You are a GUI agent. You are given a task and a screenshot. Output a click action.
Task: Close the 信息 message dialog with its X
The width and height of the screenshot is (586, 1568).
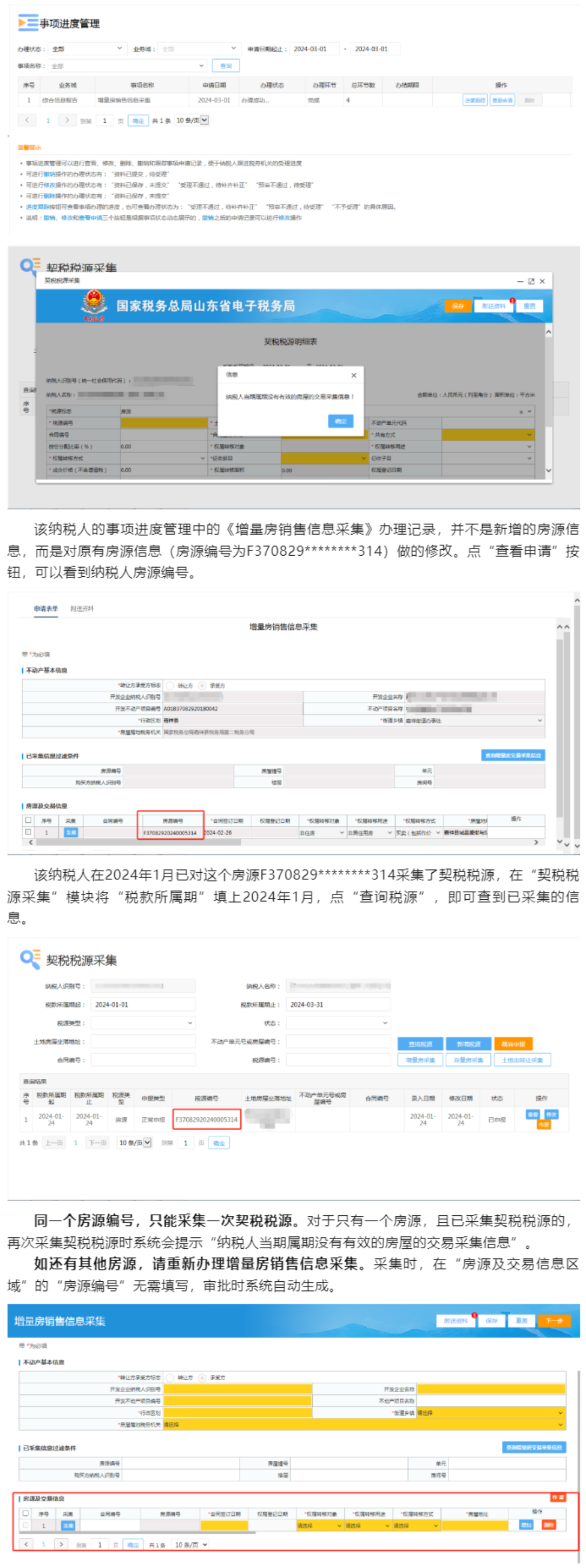353,375
